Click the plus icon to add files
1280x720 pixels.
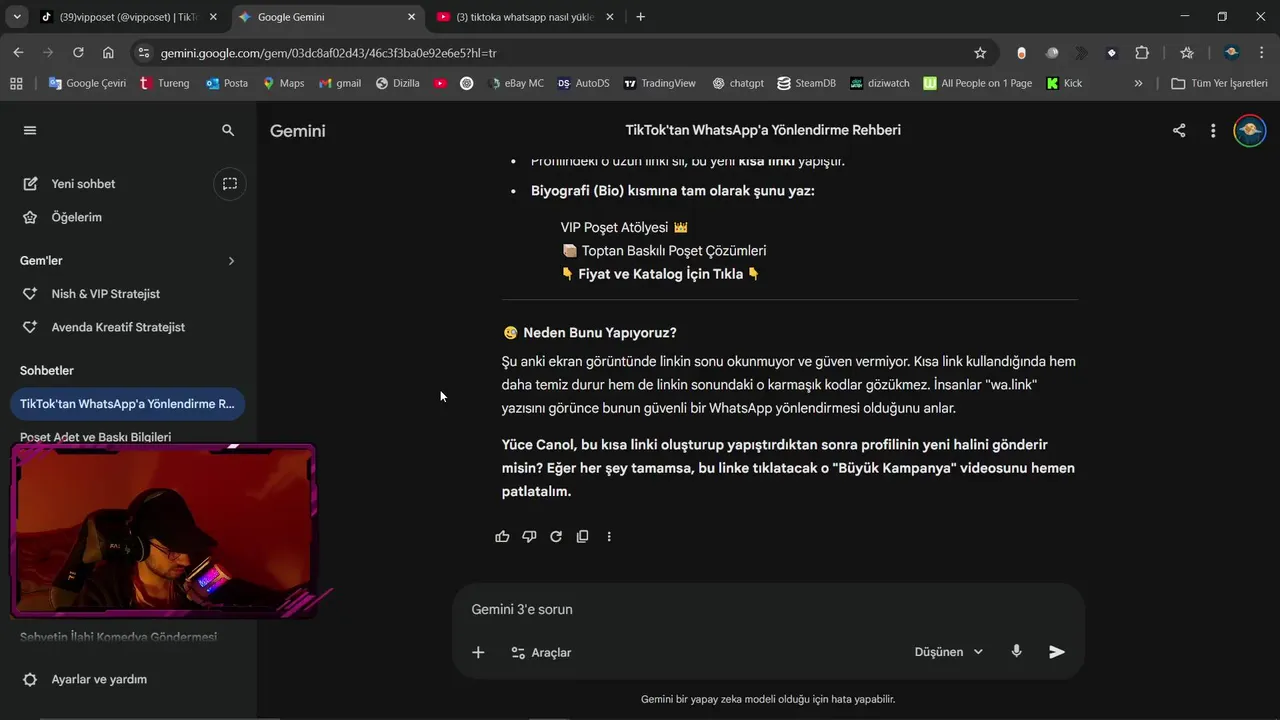pyautogui.click(x=478, y=652)
